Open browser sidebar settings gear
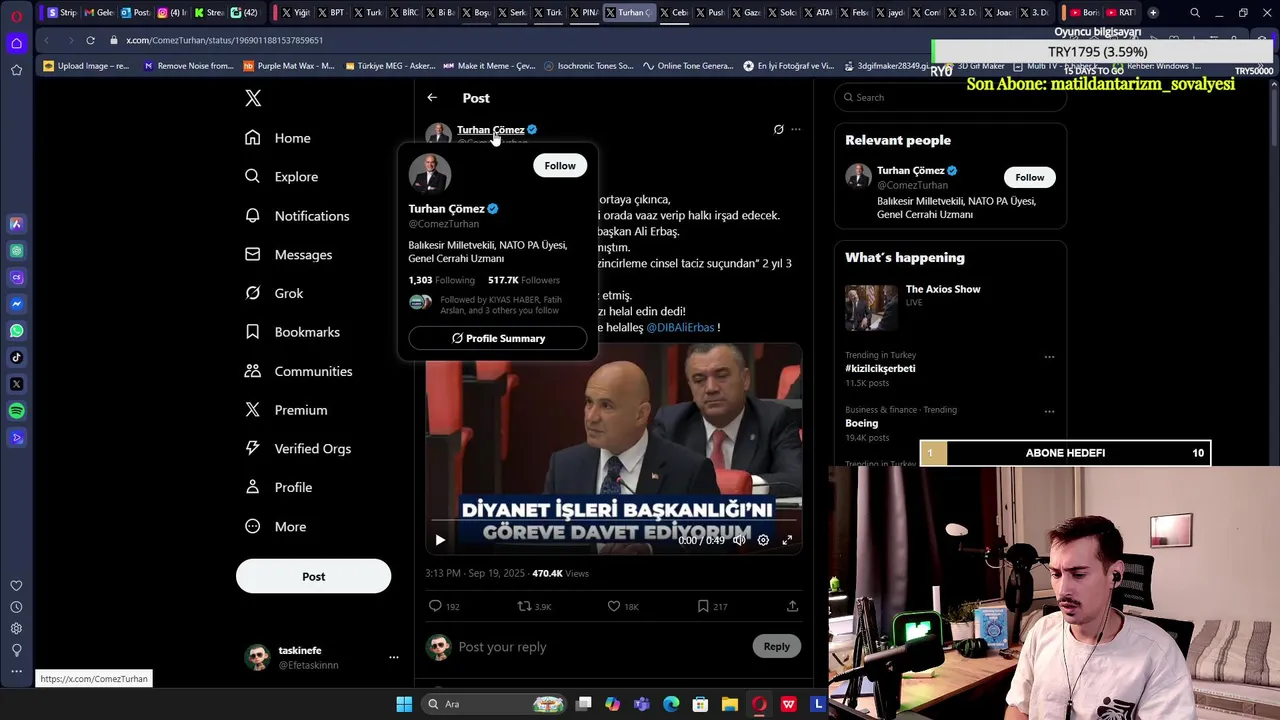Image resolution: width=1280 pixels, height=720 pixels. pyautogui.click(x=16, y=629)
